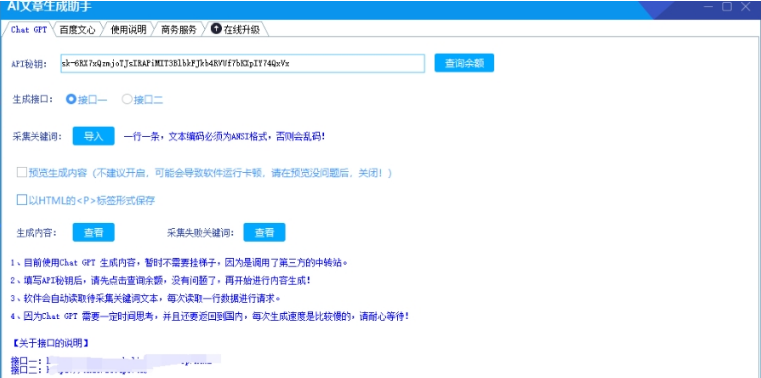Click the upload arrow icon on 在线升级
This screenshot has height=378, width=761.
tap(216, 29)
